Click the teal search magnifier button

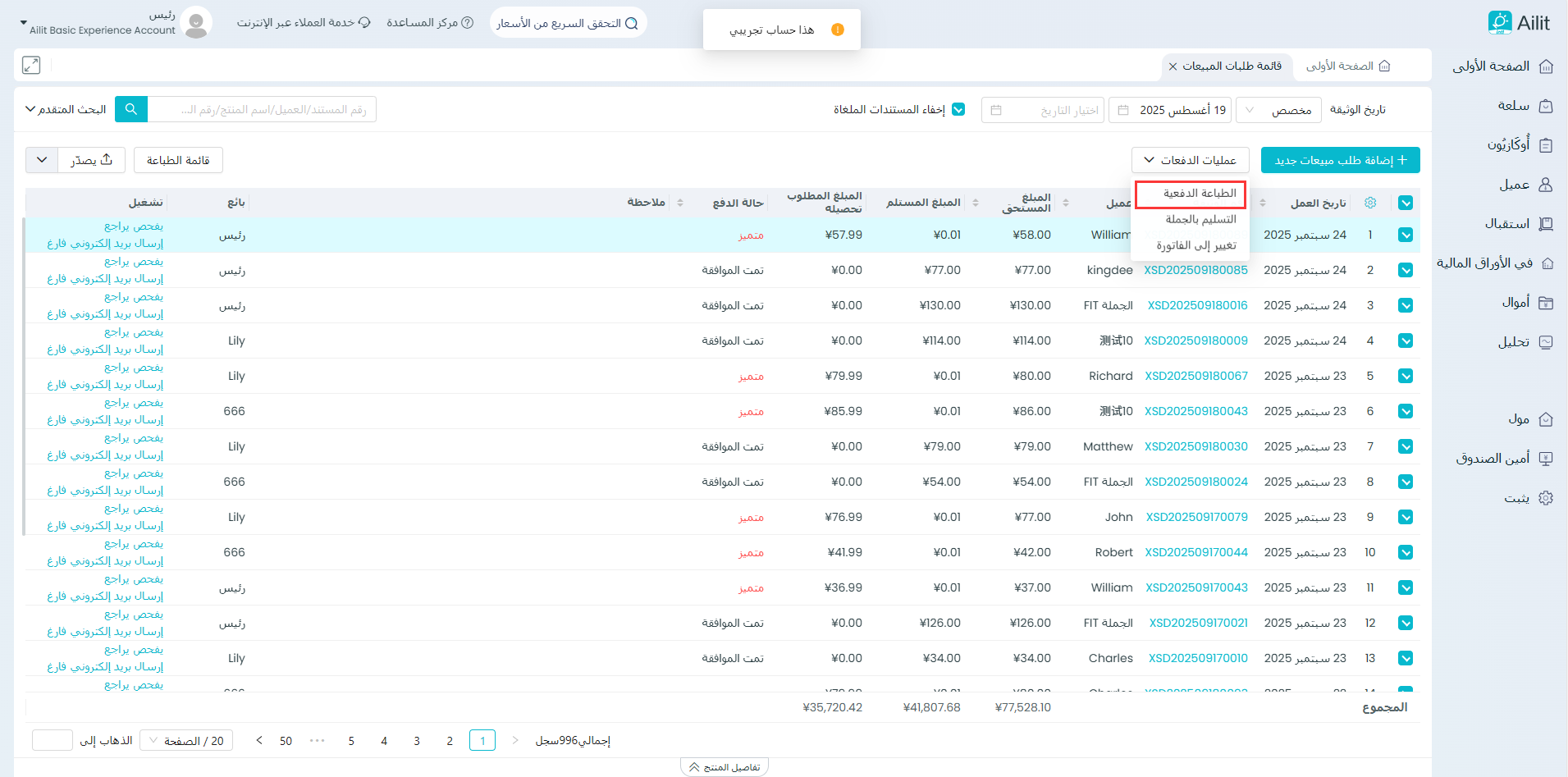(x=131, y=109)
